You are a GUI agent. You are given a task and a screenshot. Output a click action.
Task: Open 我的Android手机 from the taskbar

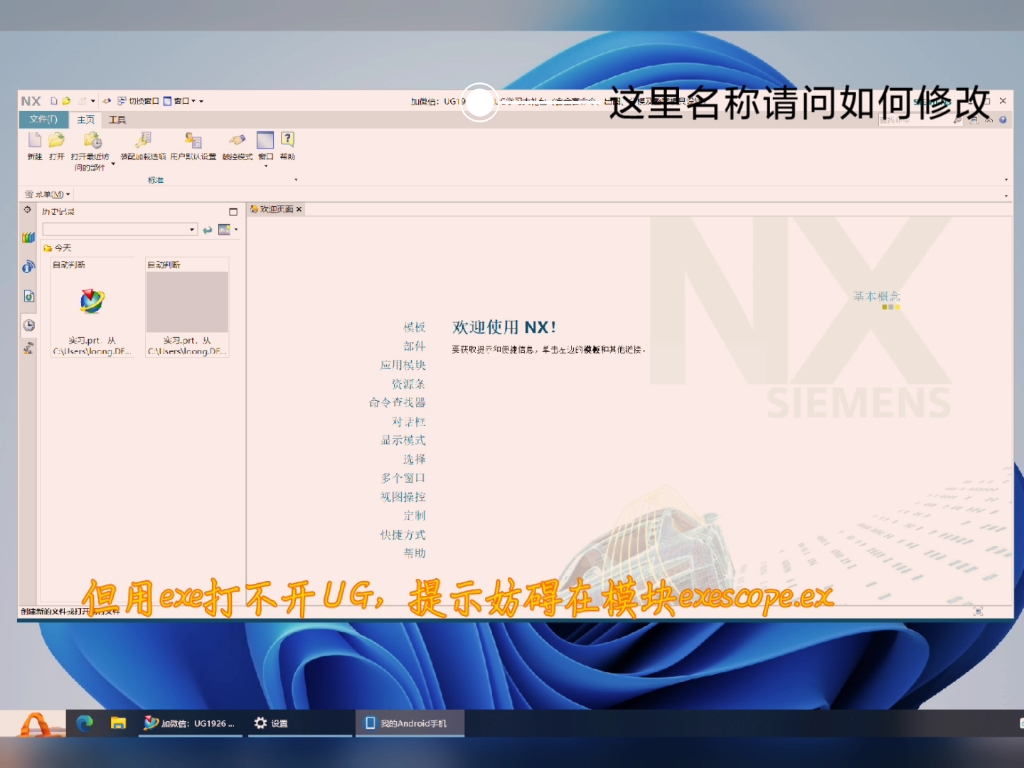[x=409, y=723]
